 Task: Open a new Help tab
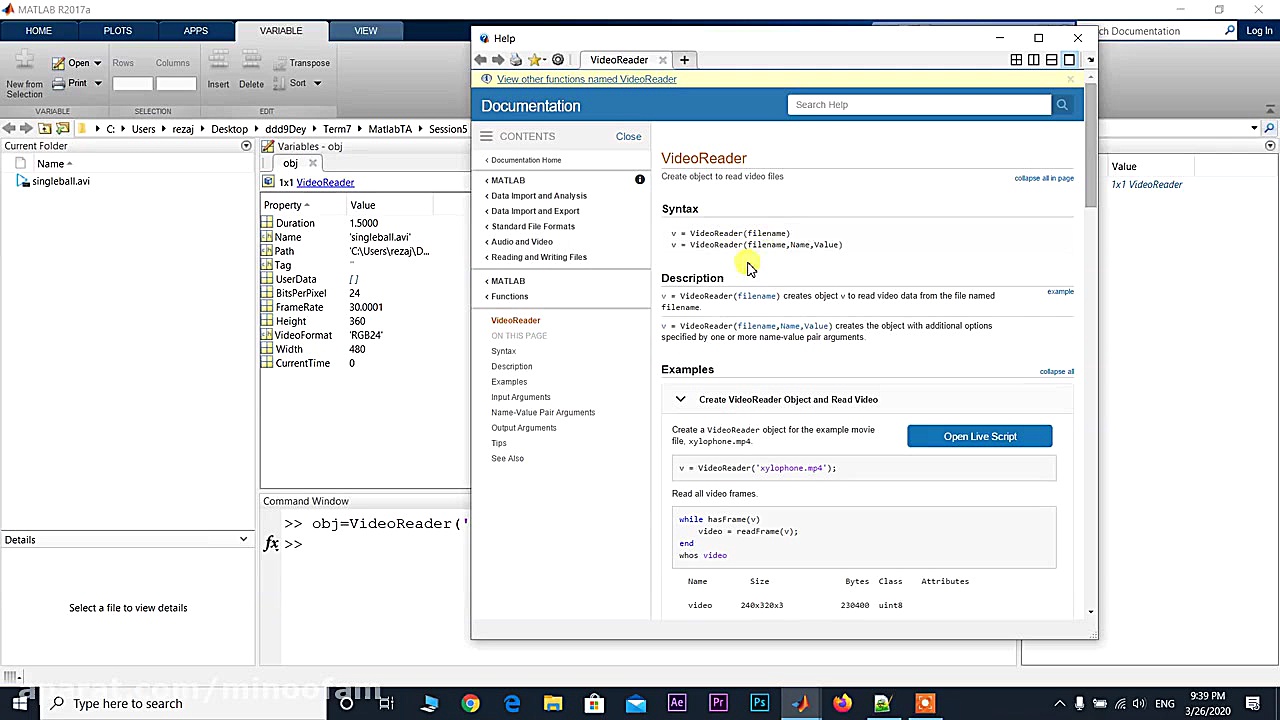tap(684, 60)
